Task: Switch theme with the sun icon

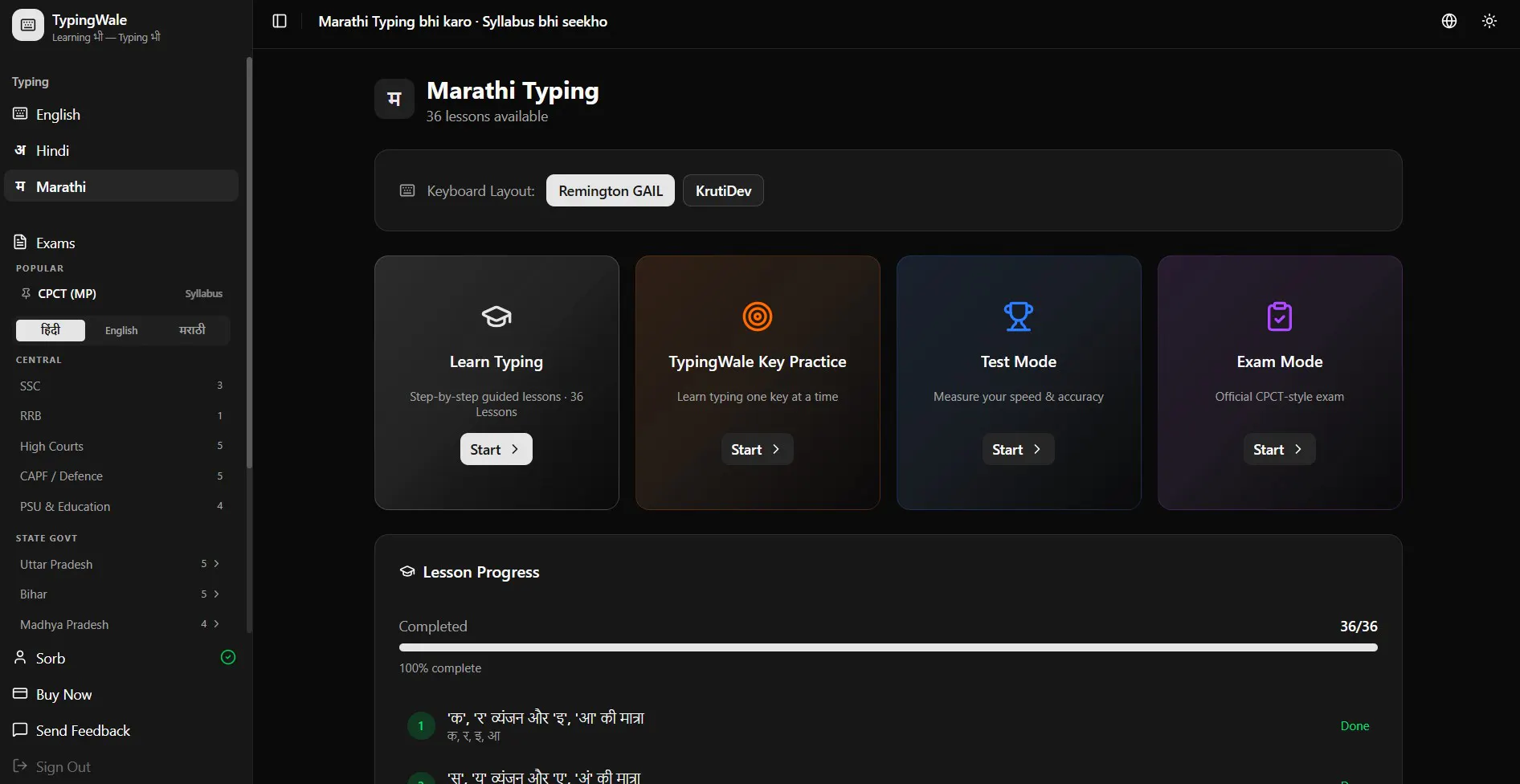Action: [x=1489, y=21]
